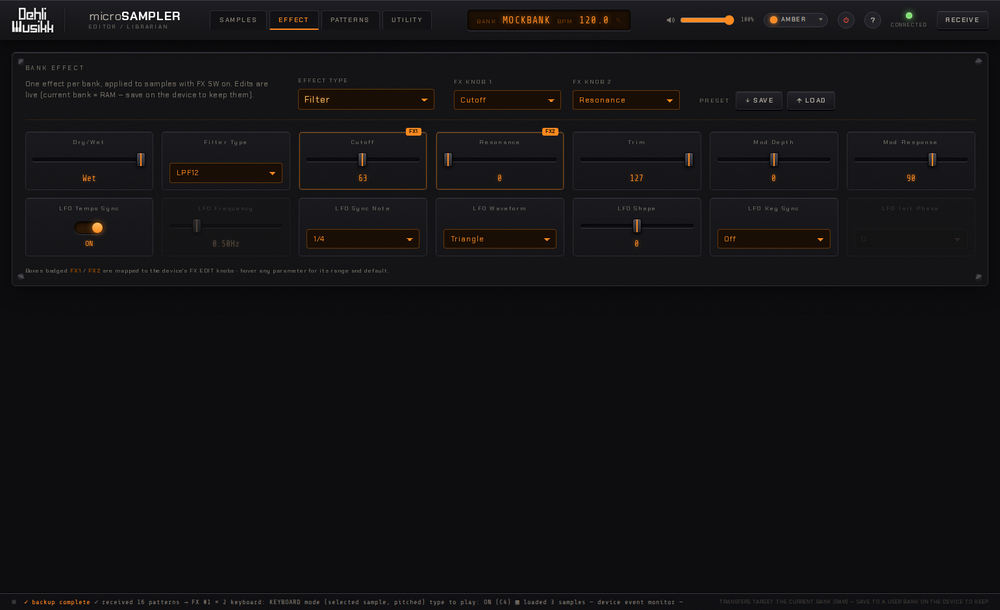Select the EFFECT tab

pos(293,20)
